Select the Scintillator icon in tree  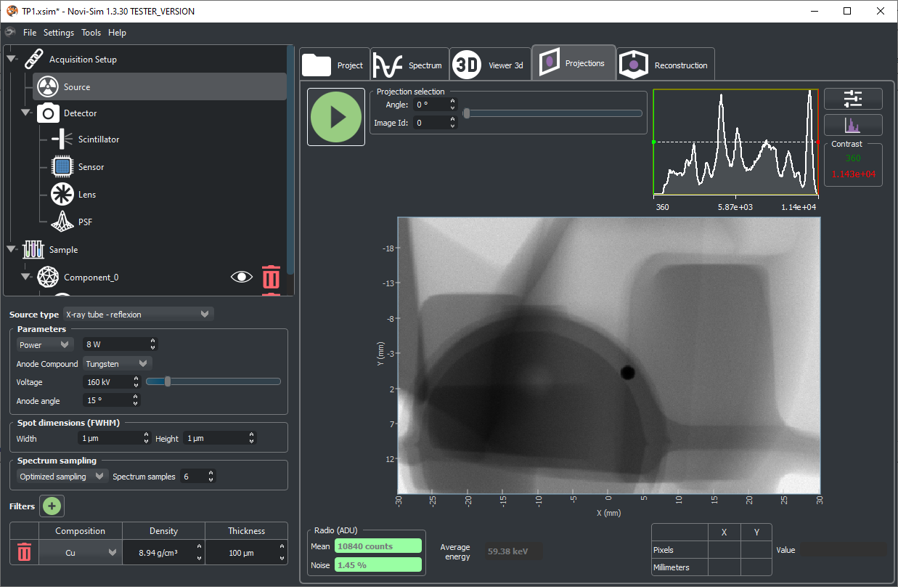click(62, 140)
